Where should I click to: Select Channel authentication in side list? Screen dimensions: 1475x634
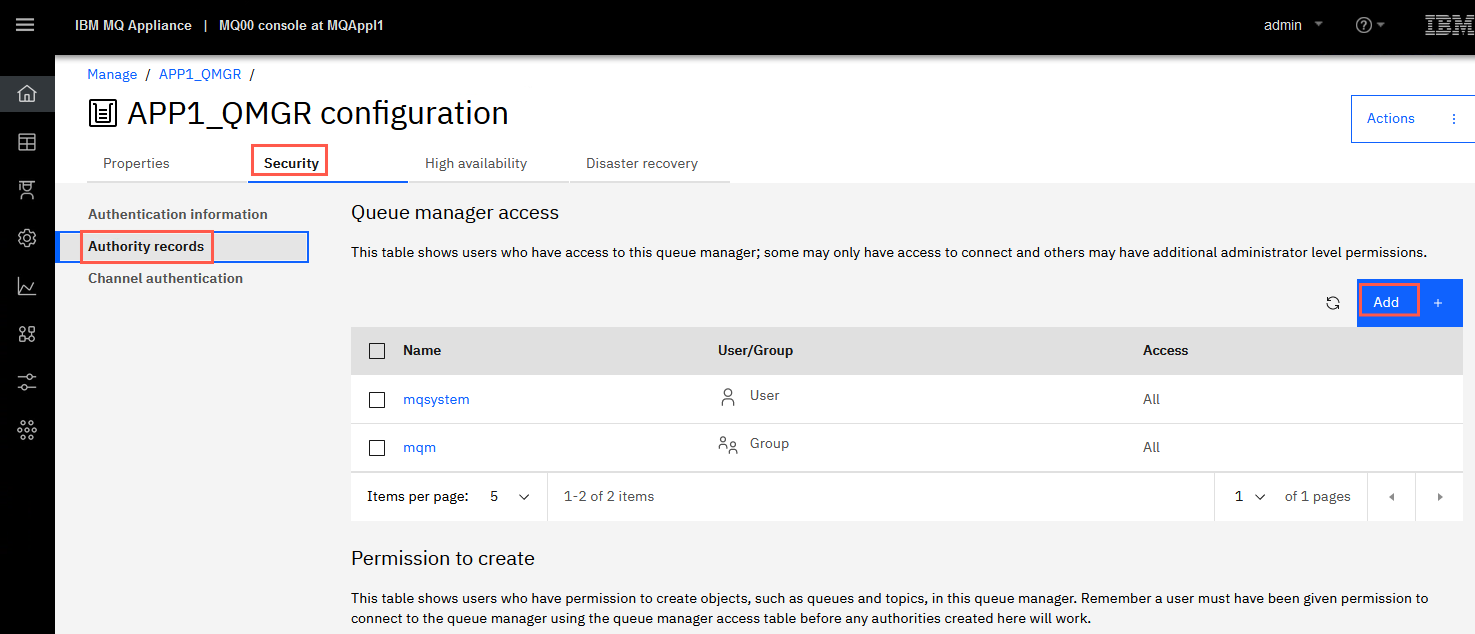pyautogui.click(x=166, y=278)
